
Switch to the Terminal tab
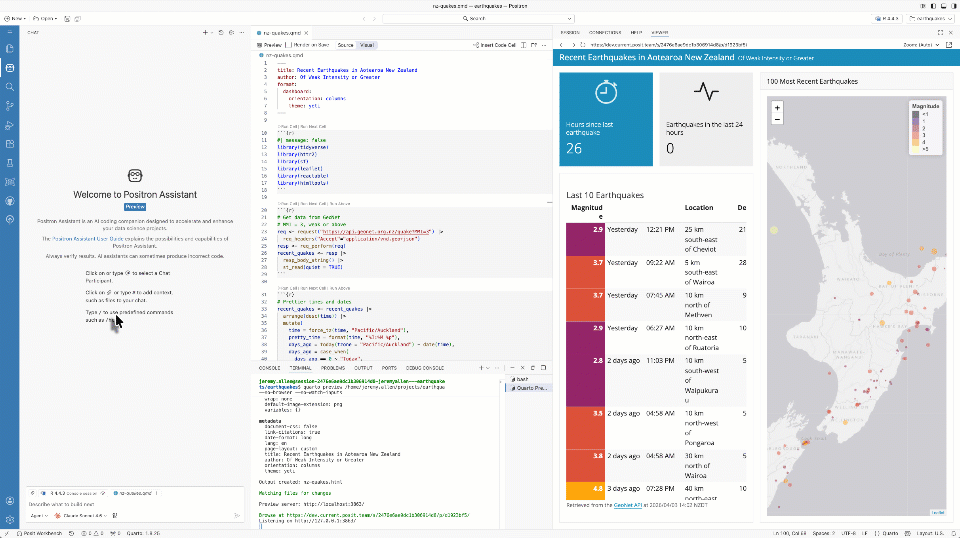(x=301, y=368)
